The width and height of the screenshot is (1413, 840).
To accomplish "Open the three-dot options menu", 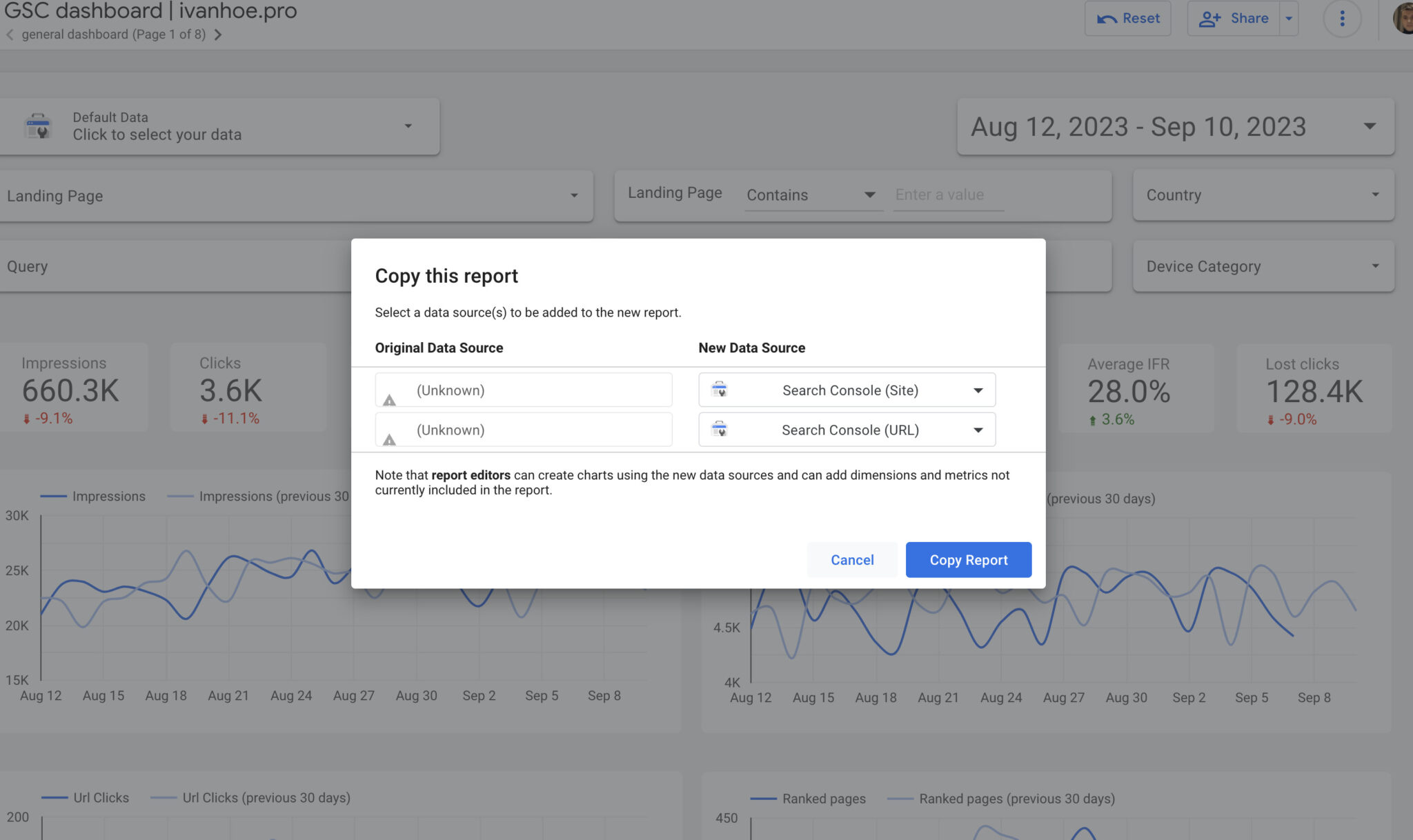I will [x=1342, y=18].
